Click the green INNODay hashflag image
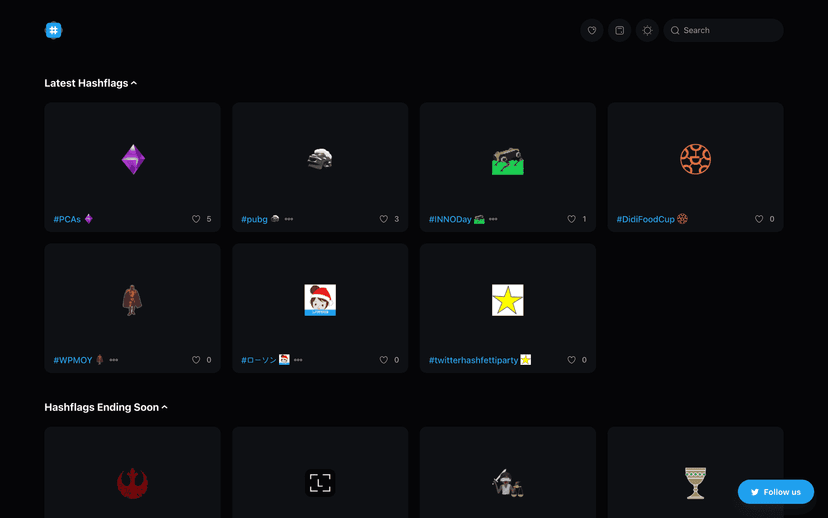828x518 pixels. pos(508,160)
